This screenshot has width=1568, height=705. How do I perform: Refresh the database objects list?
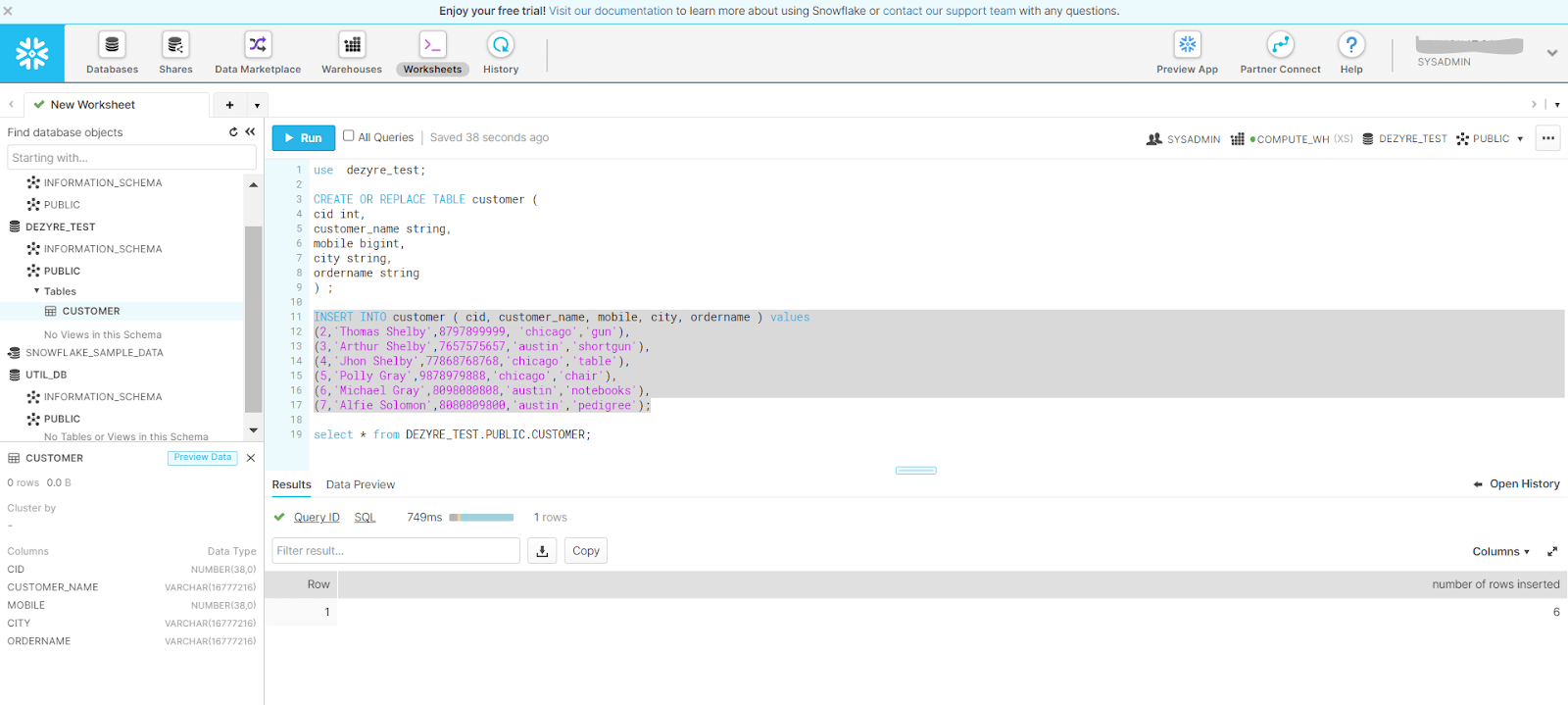[x=233, y=132]
